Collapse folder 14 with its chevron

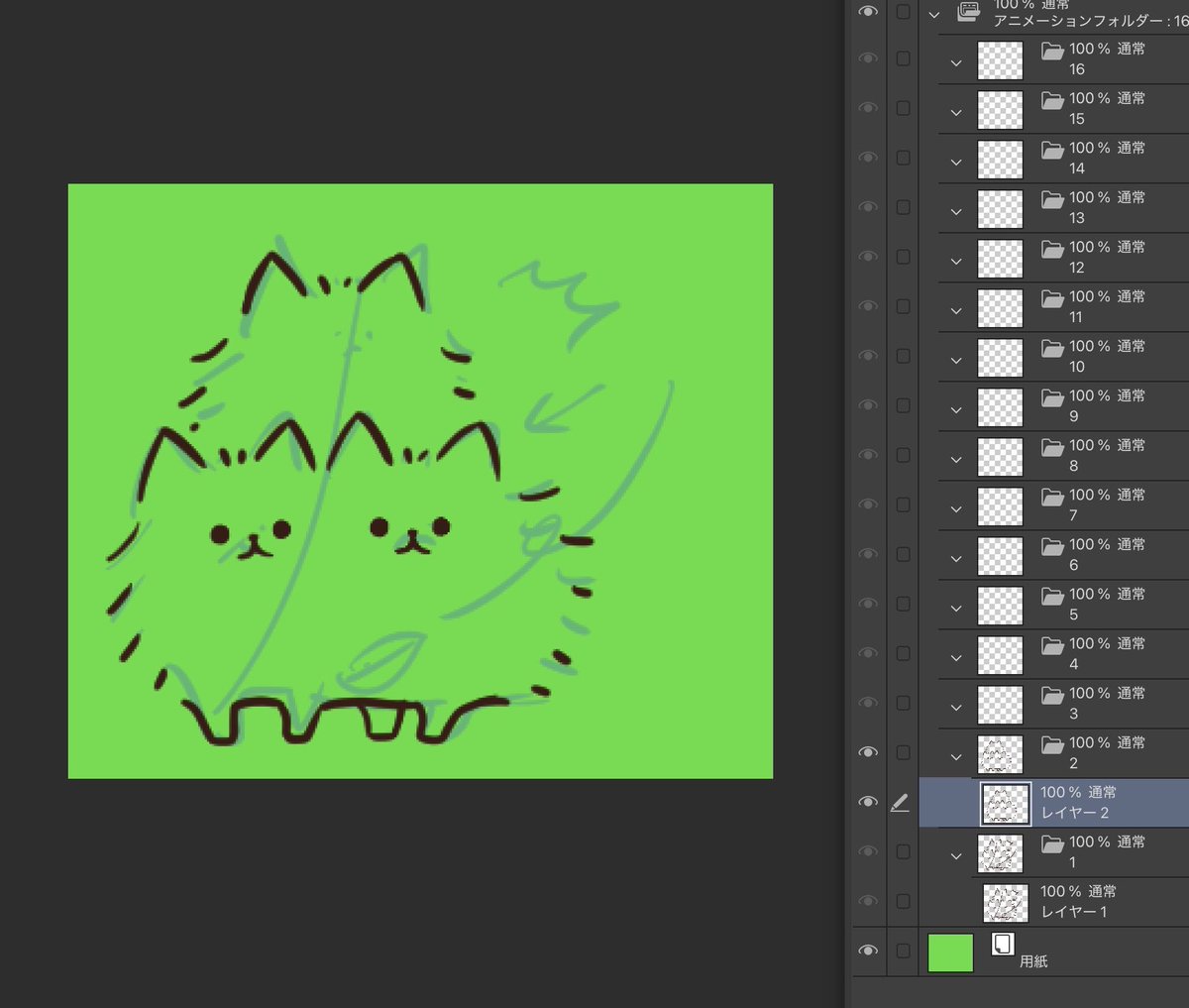click(956, 163)
